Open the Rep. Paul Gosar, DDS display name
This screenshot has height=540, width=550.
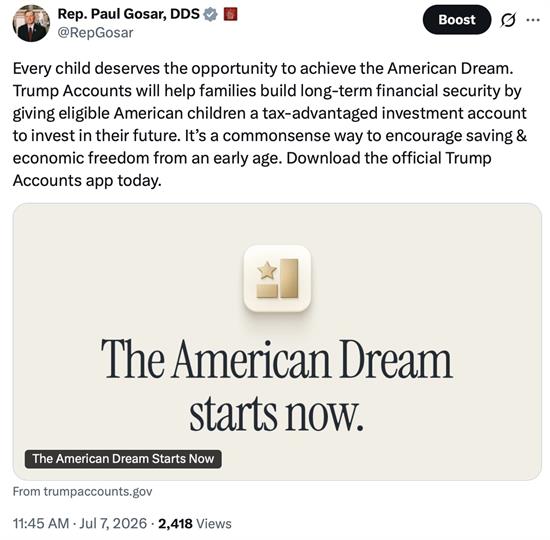[x=129, y=14]
